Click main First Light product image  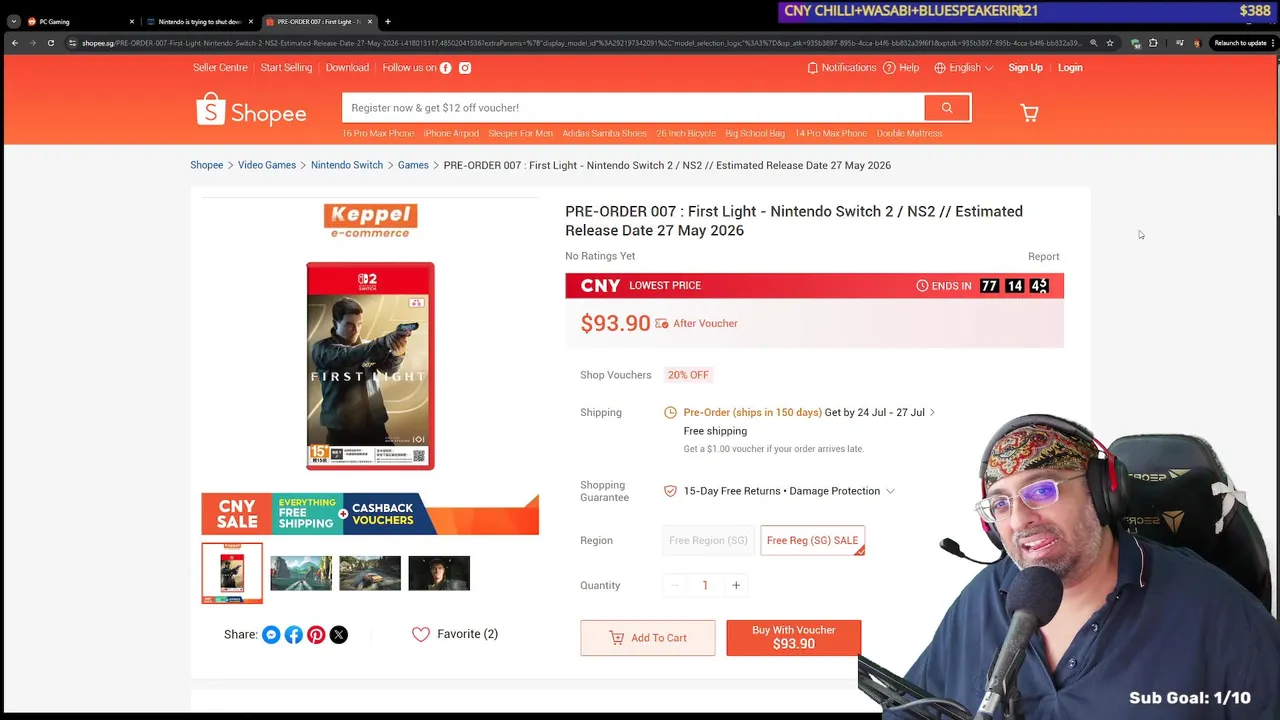[x=370, y=366]
